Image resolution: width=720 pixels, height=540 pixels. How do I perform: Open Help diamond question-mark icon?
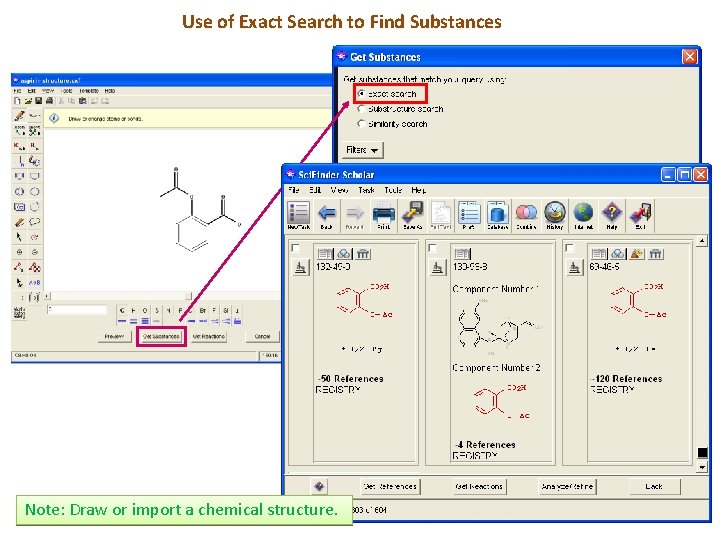(x=612, y=215)
